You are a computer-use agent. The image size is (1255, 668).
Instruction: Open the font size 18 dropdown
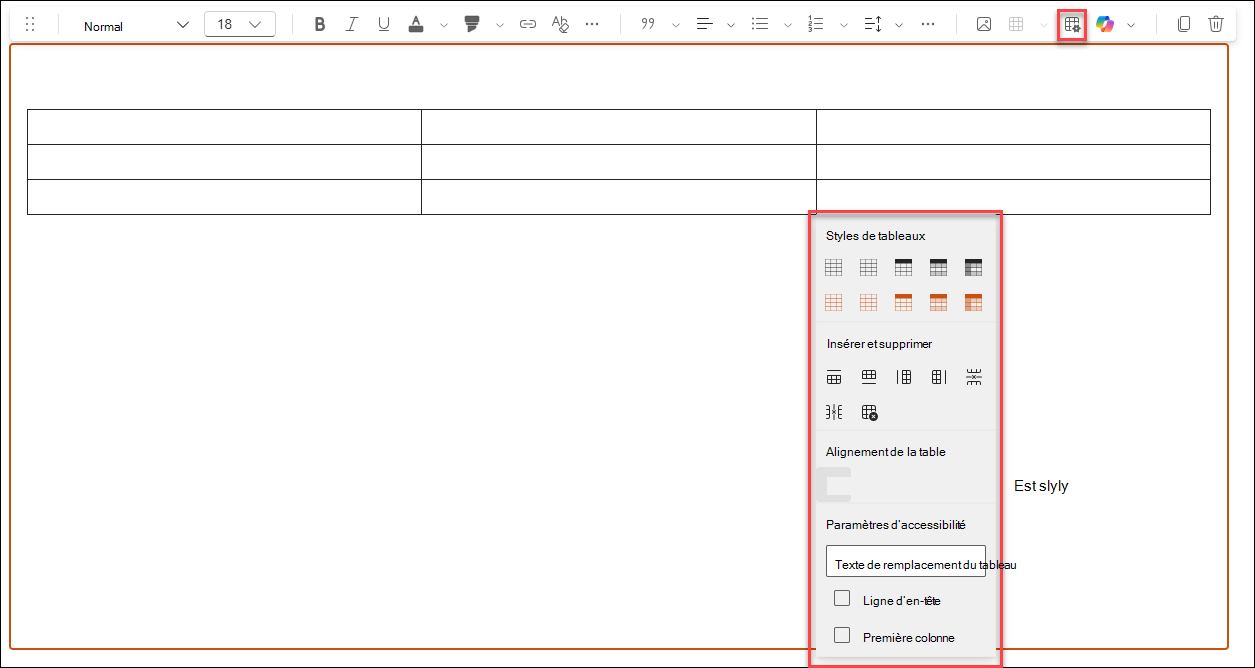(240, 25)
